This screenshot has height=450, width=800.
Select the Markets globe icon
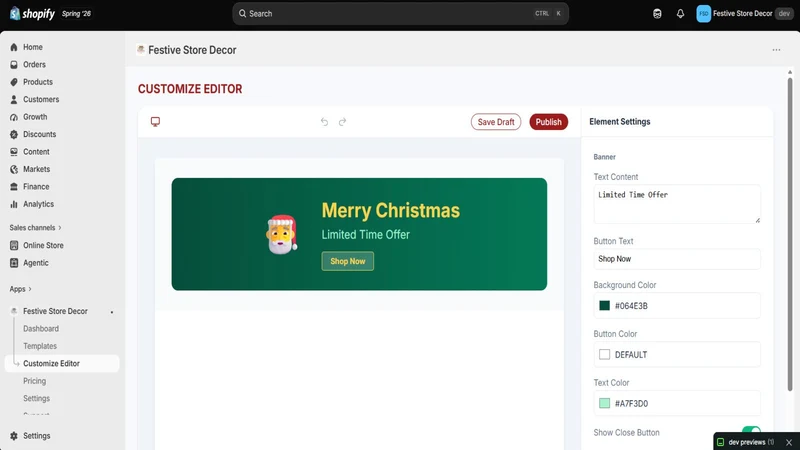(14, 169)
